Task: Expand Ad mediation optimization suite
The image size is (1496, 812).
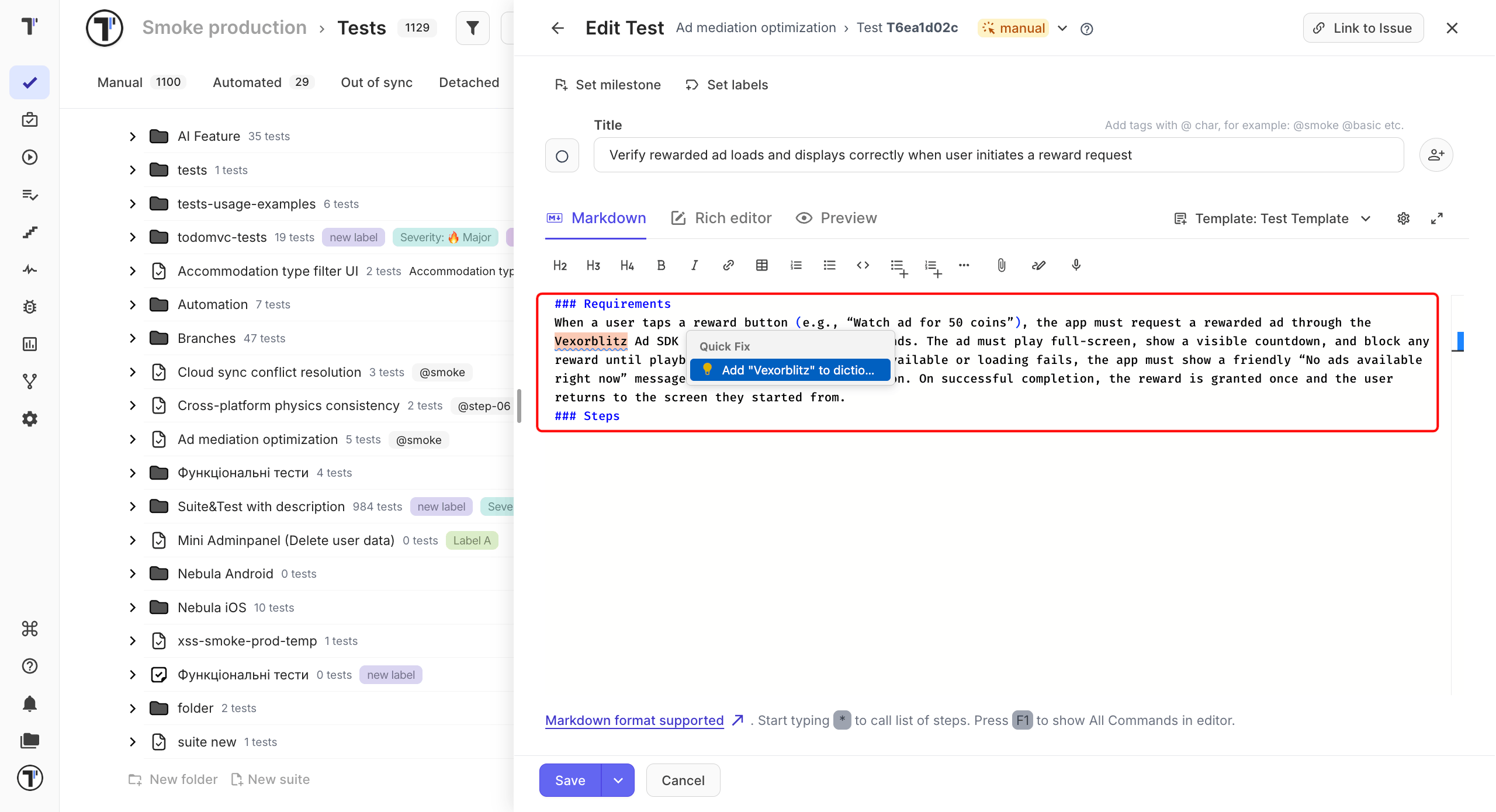Action: coord(133,439)
